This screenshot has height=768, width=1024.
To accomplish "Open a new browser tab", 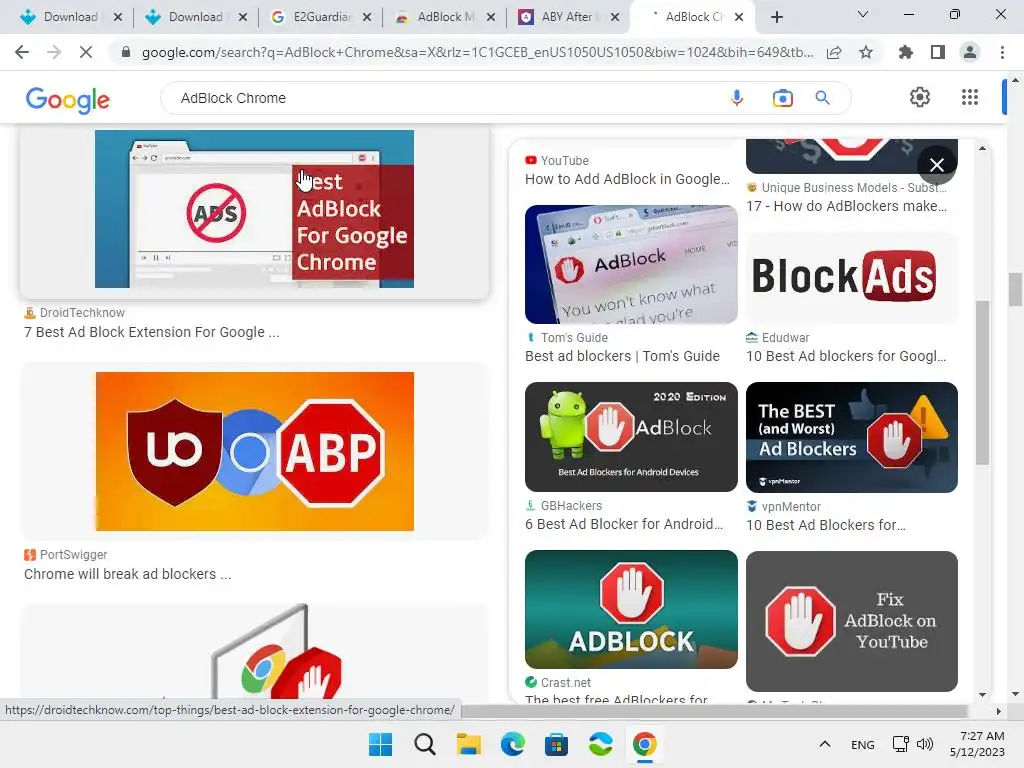I will 776,18.
